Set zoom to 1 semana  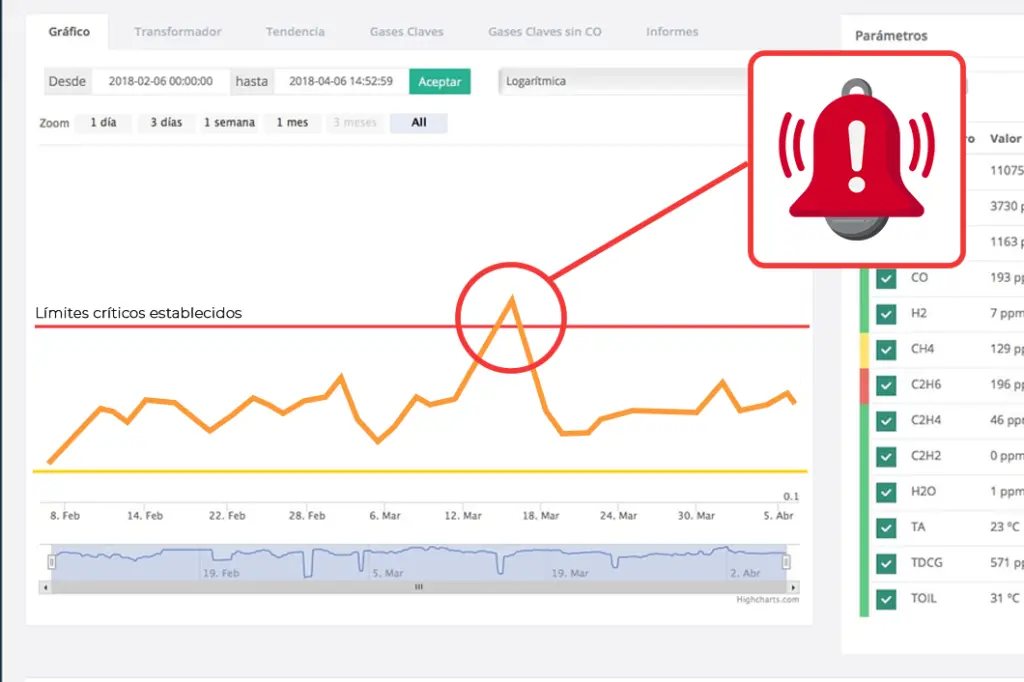[x=229, y=123]
